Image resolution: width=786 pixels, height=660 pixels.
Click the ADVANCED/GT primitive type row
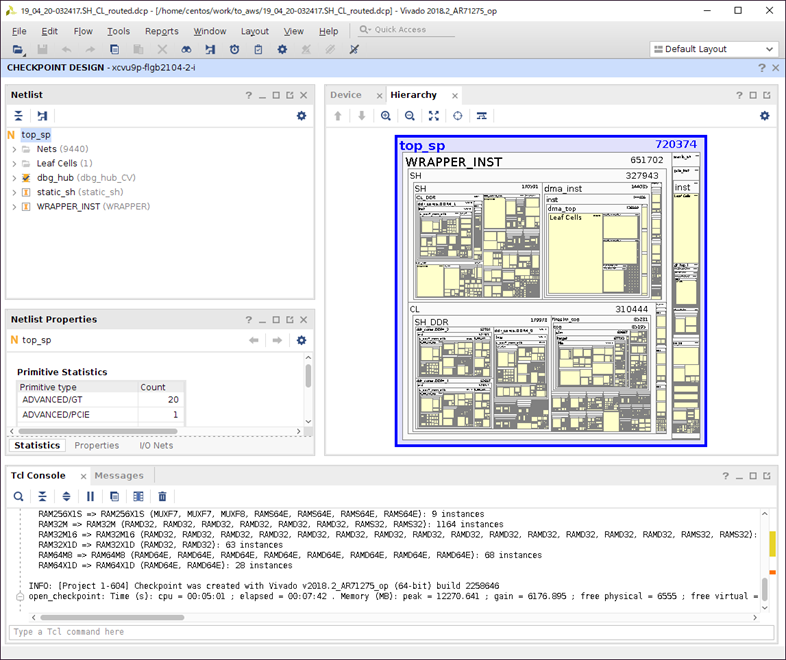(x=100, y=399)
